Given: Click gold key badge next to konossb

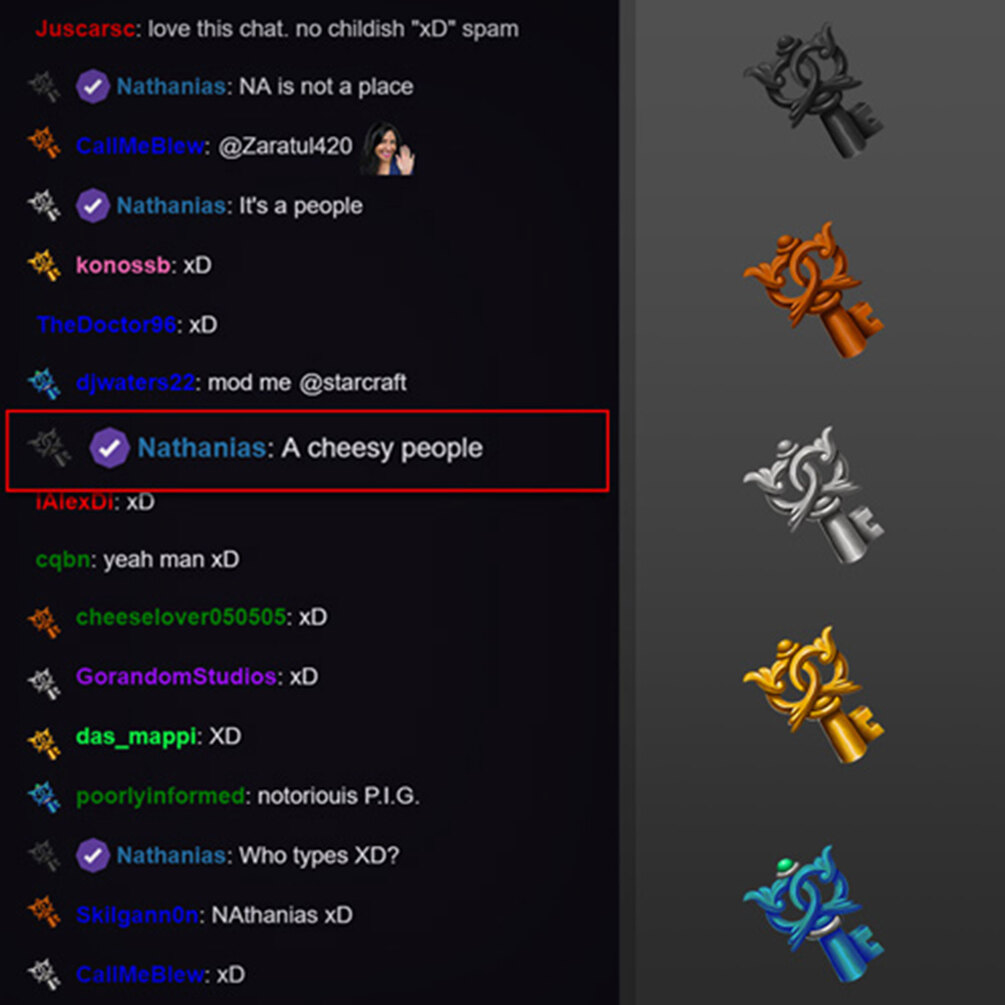Looking at the screenshot, I should pyautogui.click(x=44, y=265).
